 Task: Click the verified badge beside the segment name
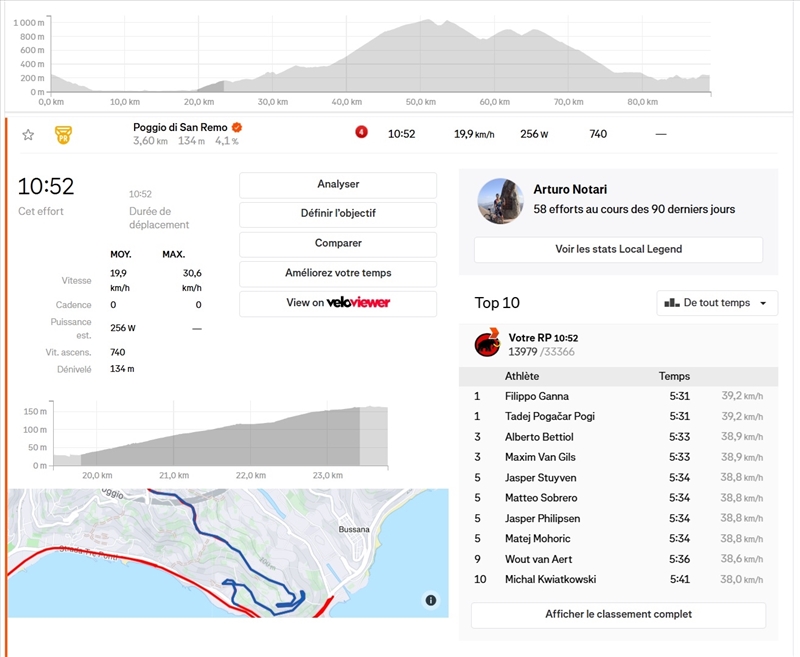click(x=237, y=127)
